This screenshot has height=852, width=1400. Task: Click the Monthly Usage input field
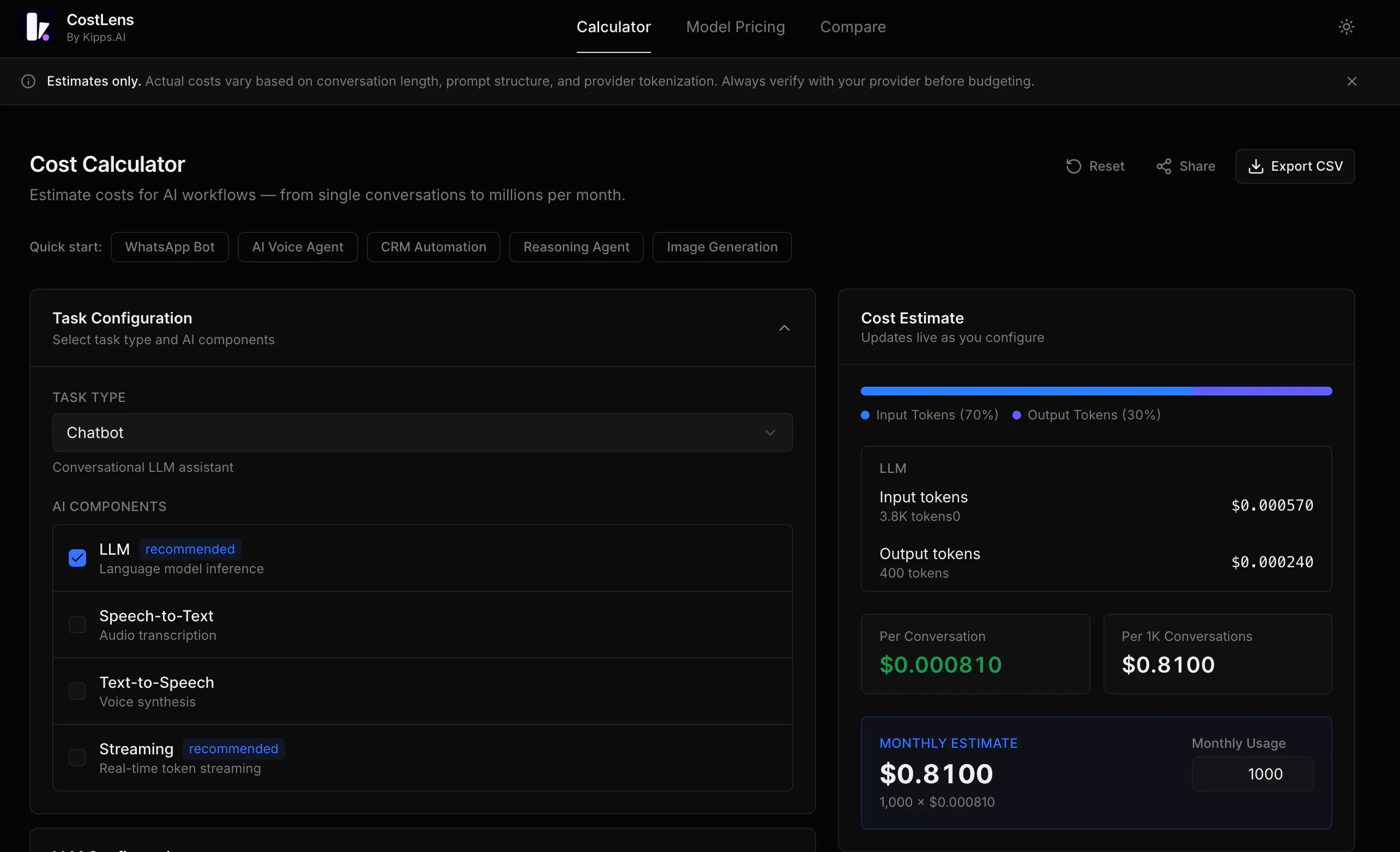[x=1252, y=773]
